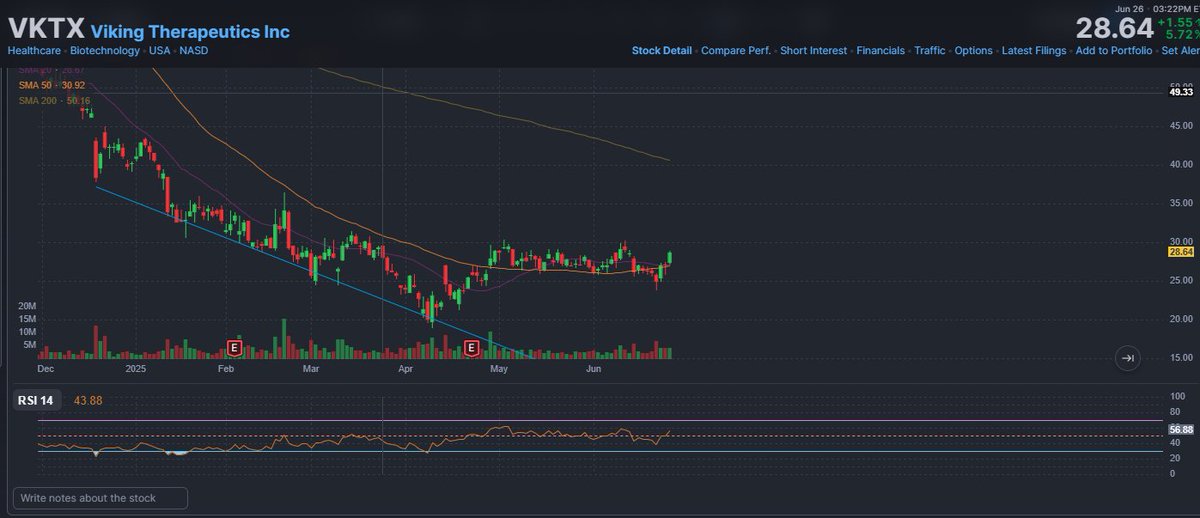
Task: Focus the stock notes input field
Action: tap(99, 497)
